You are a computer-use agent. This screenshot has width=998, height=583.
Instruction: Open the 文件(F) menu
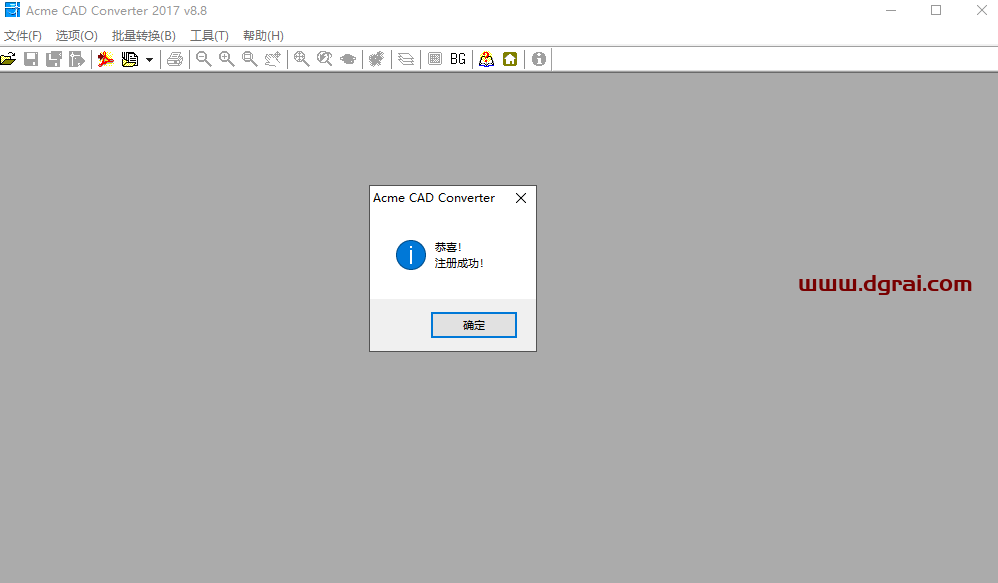tap(23, 36)
